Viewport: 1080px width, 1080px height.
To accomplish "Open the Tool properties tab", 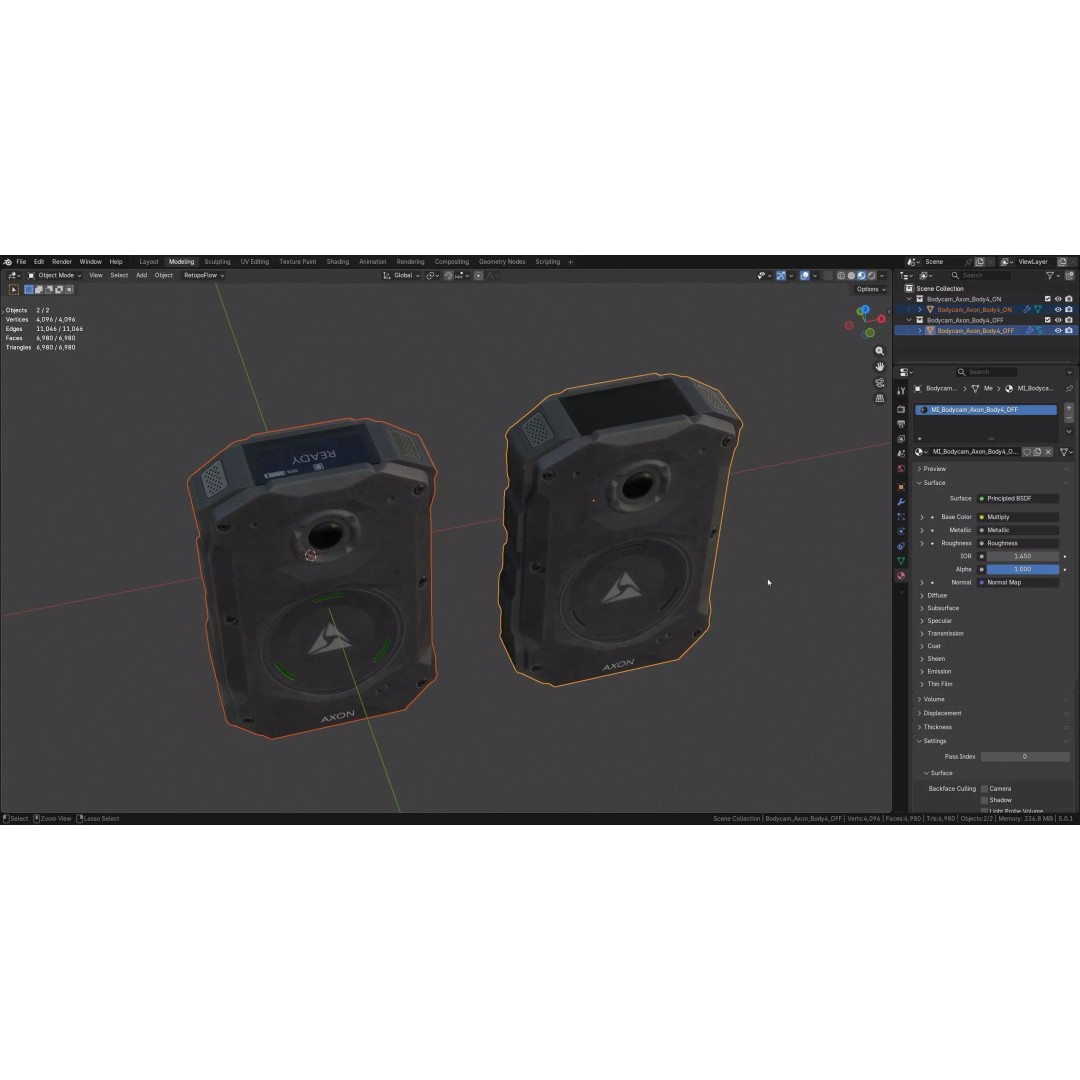I will (901, 391).
